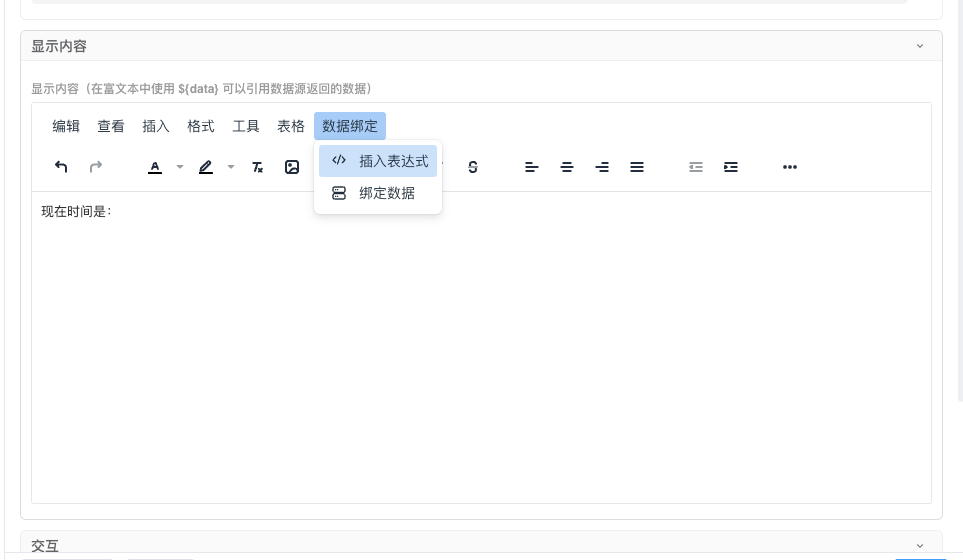Apply strikethrough formatting
The image size is (963, 560).
[473, 167]
